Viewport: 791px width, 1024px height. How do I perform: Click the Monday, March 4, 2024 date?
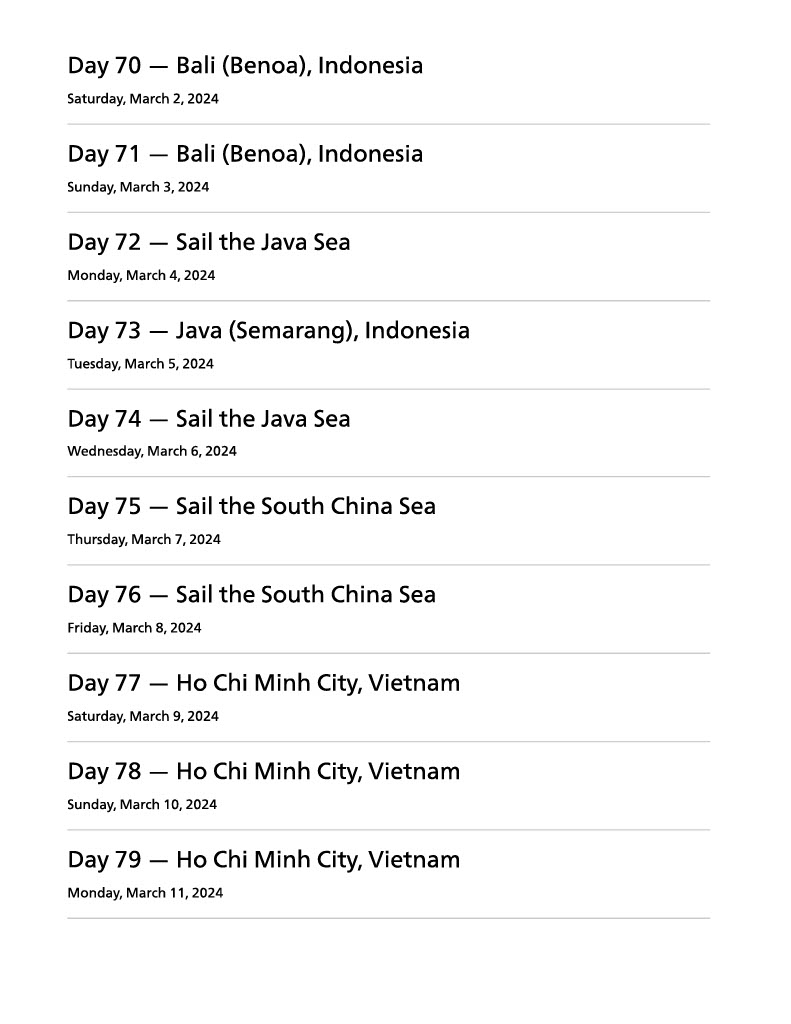[x=141, y=275]
